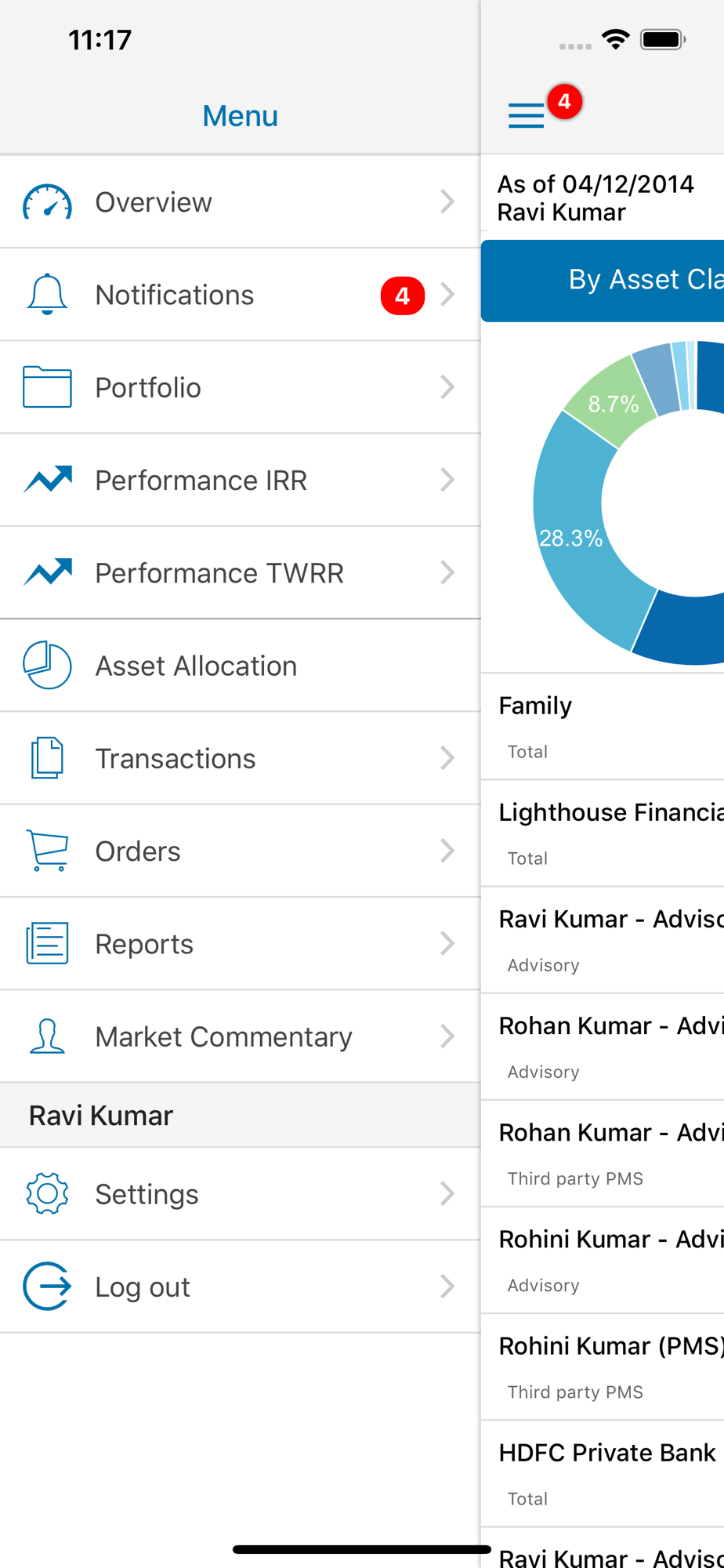This screenshot has height=1568, width=724.
Task: Open the Portfolio folder icon
Action: pos(47,387)
